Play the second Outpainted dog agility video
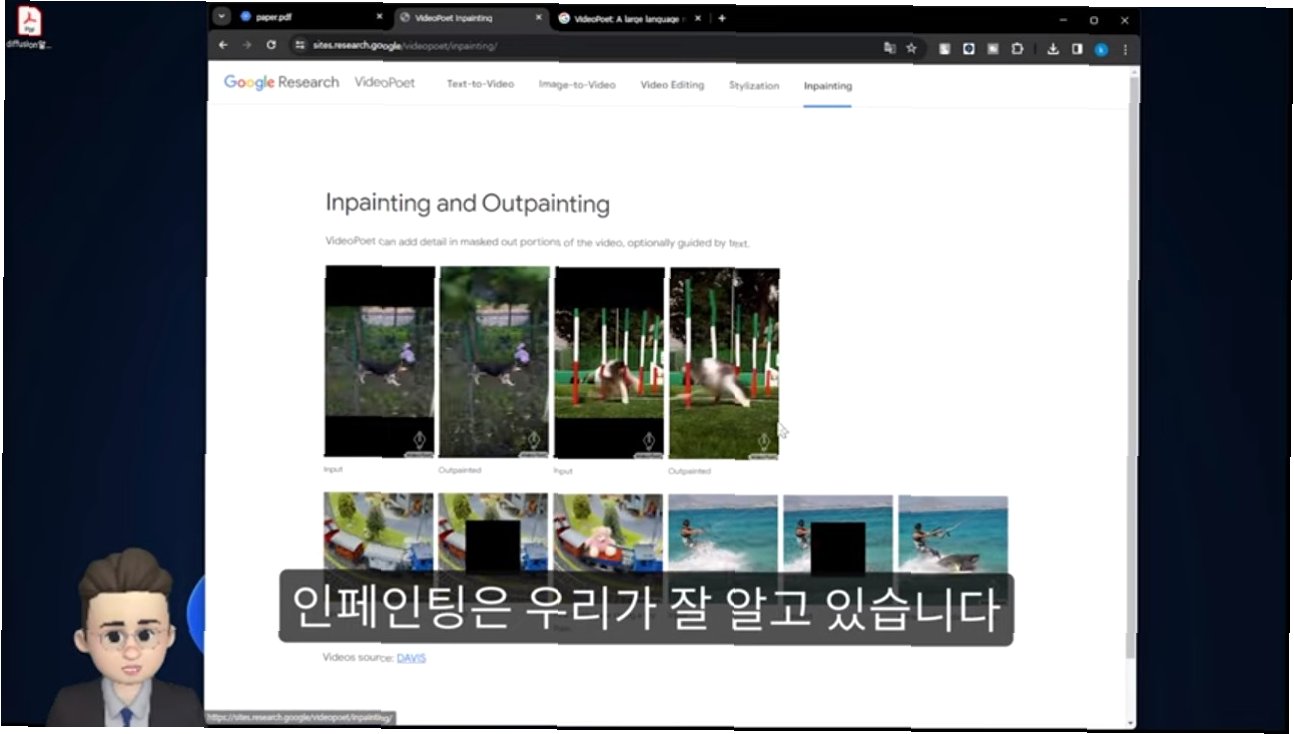This screenshot has width=1294, height=734. [x=724, y=363]
